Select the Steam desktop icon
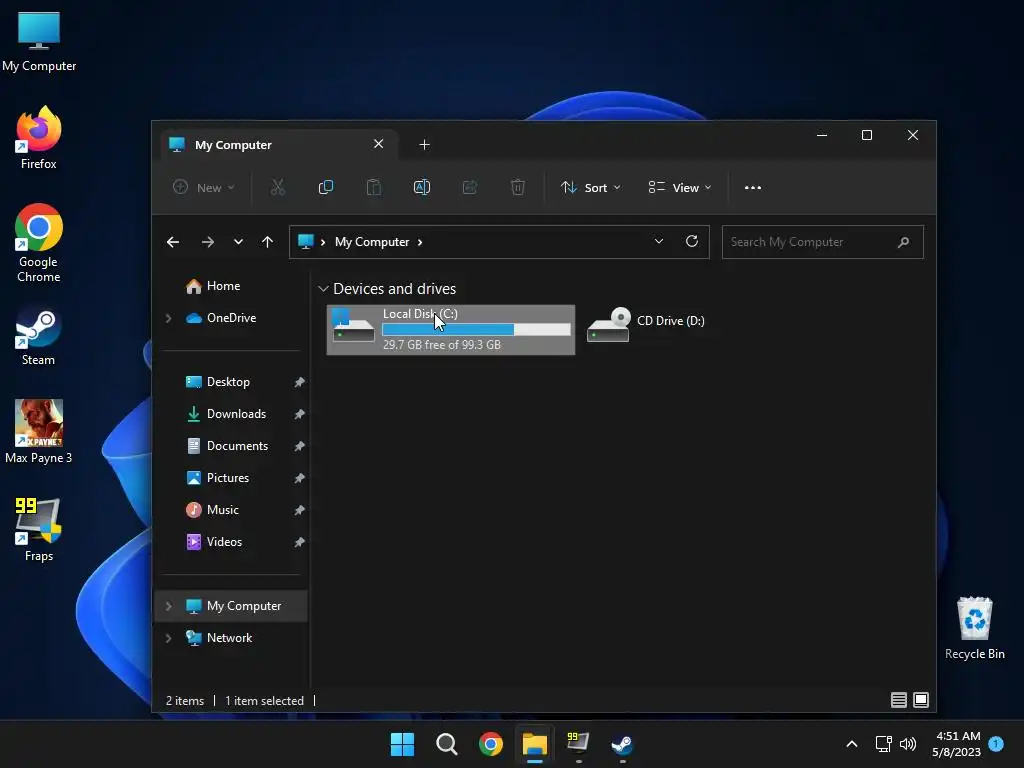 pyautogui.click(x=39, y=336)
